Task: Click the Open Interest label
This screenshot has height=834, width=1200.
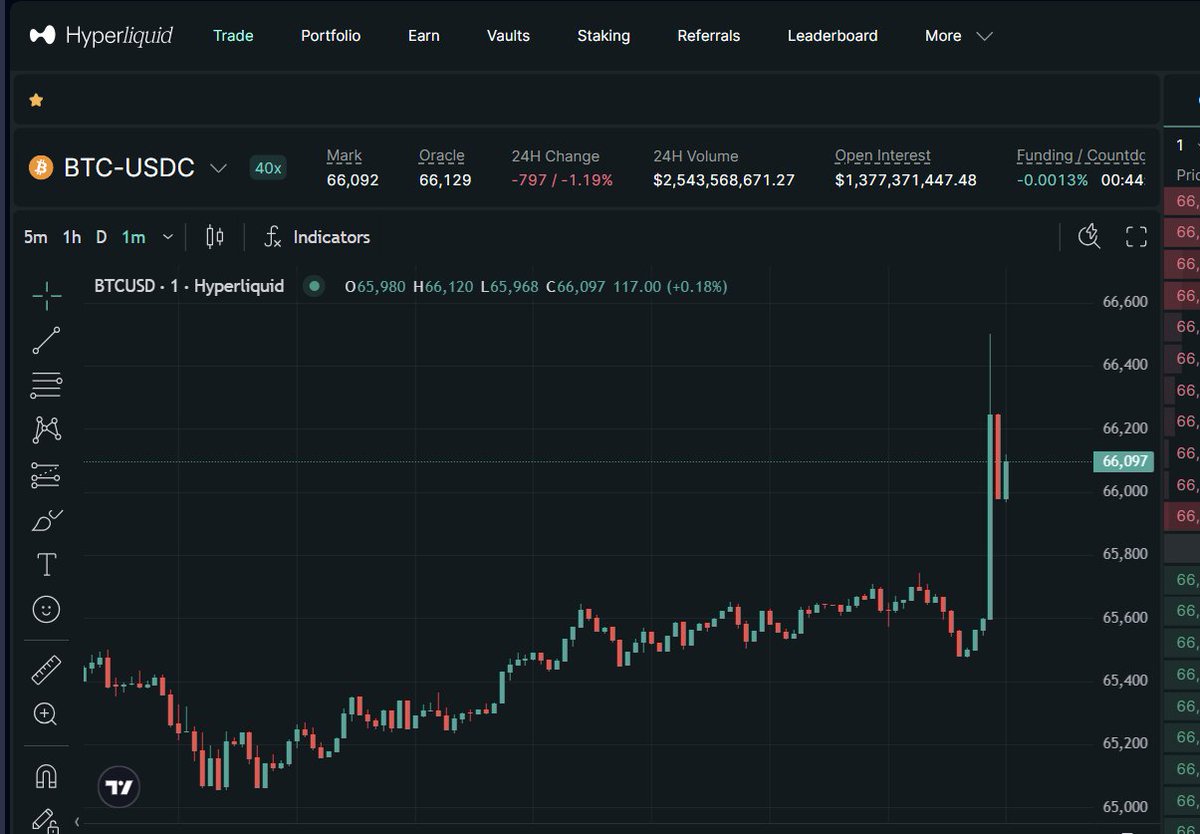Action: pos(883,156)
